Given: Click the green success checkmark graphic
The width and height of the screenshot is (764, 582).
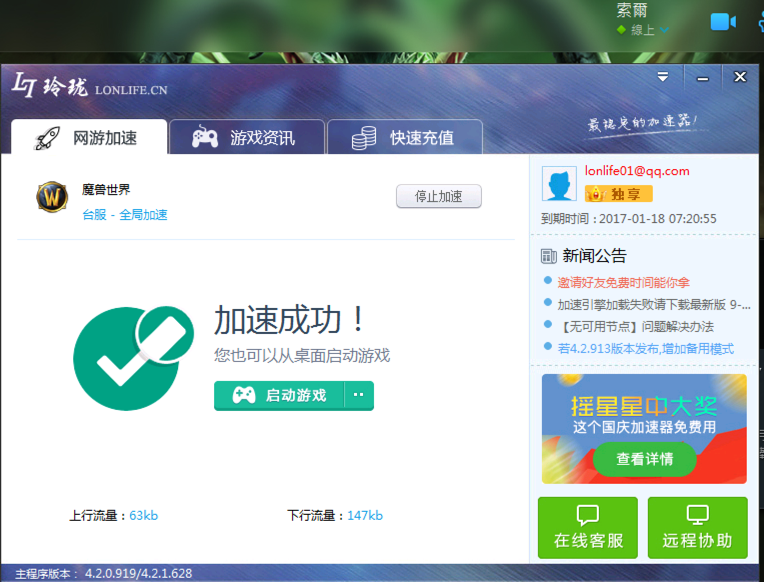Looking at the screenshot, I should click(133, 358).
